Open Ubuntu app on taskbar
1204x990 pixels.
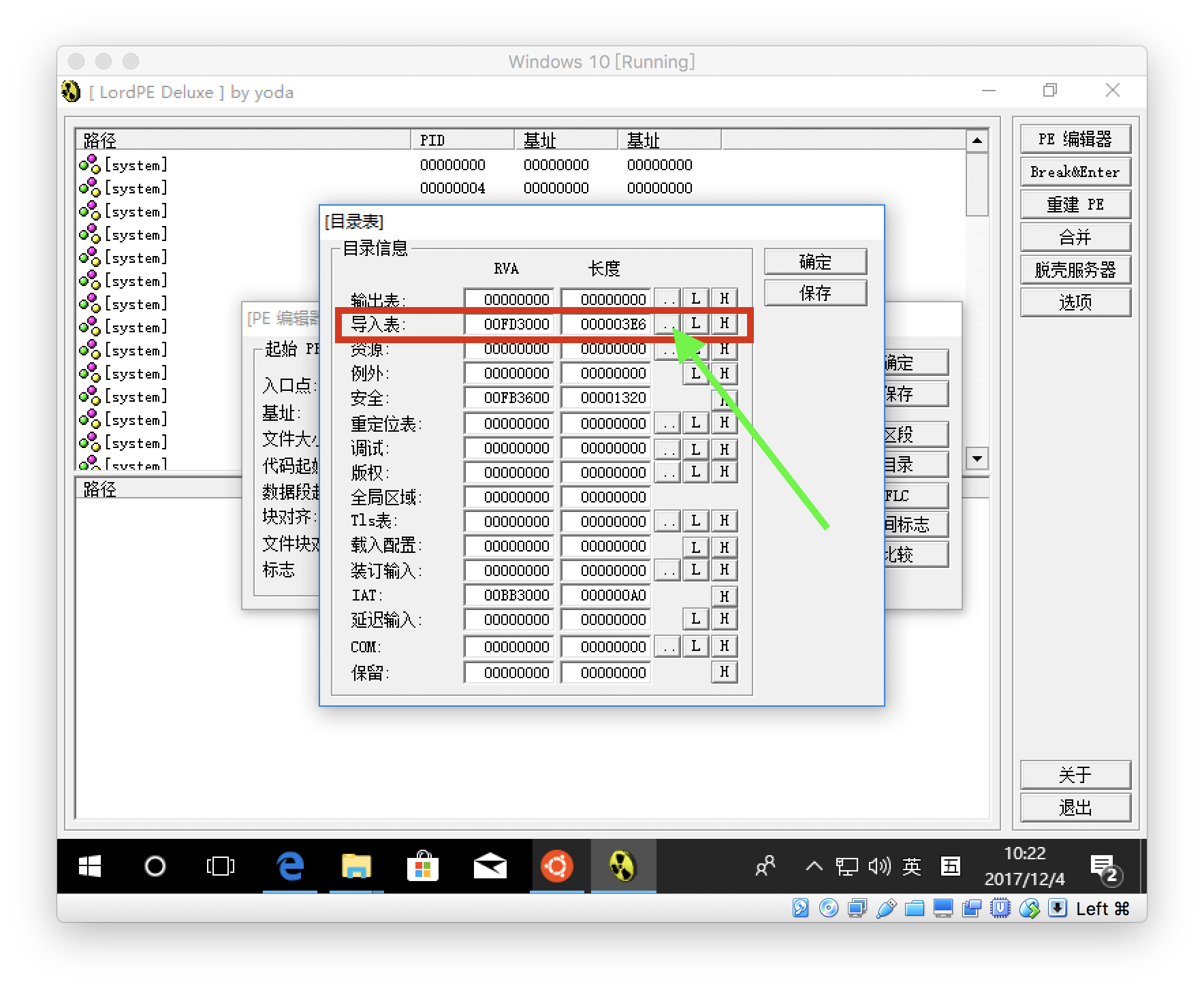pos(556,866)
